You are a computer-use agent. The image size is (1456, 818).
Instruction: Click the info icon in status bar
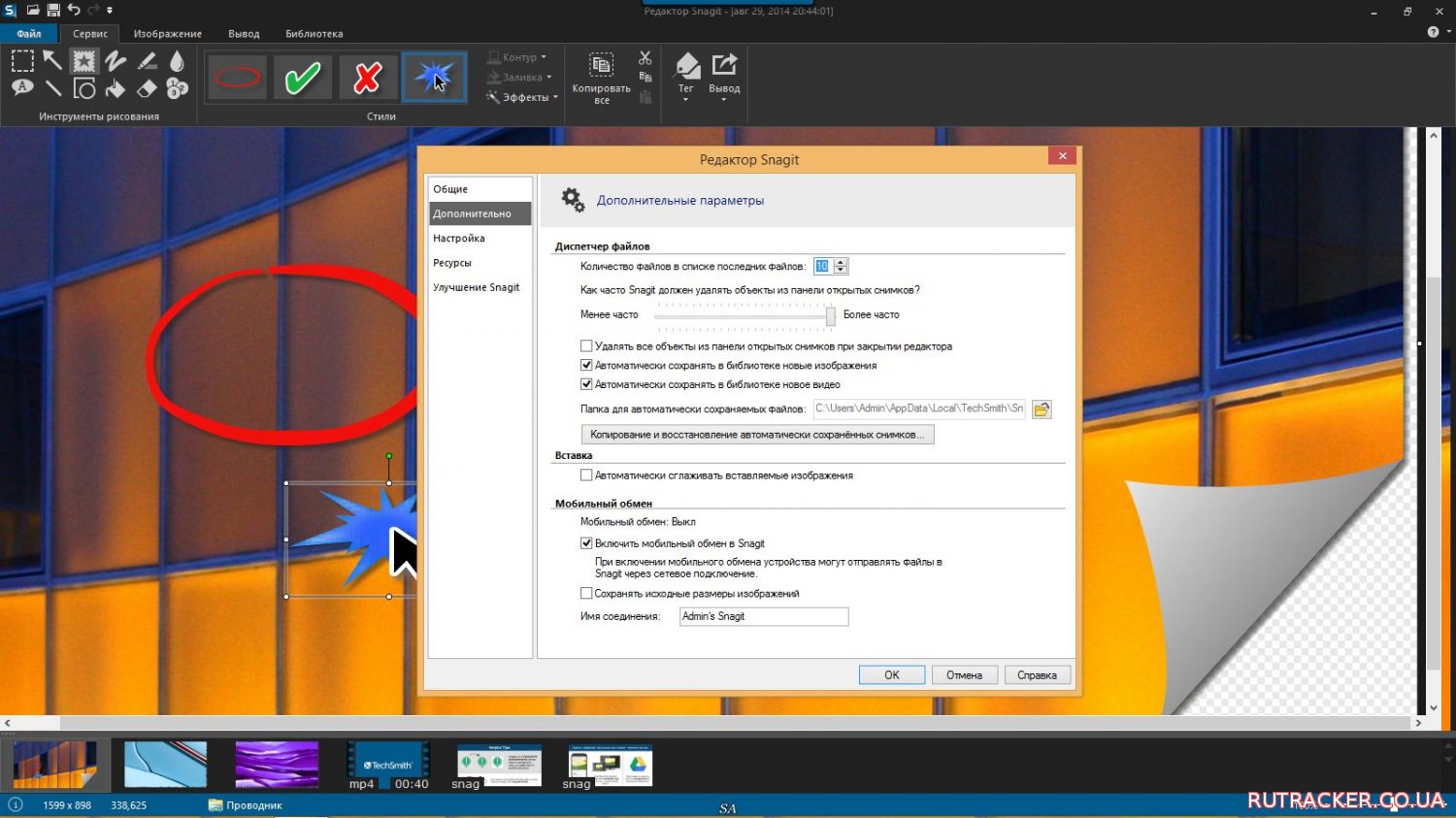click(x=16, y=804)
